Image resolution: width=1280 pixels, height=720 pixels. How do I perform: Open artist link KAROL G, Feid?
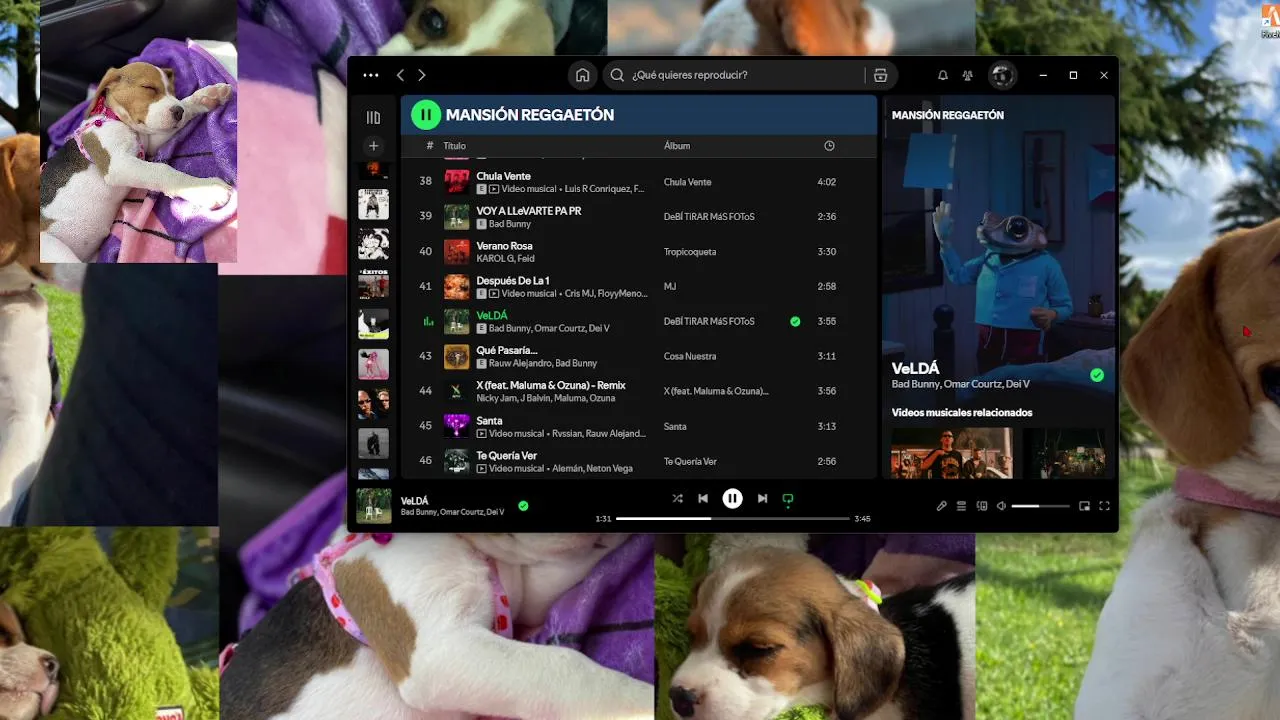(505, 259)
